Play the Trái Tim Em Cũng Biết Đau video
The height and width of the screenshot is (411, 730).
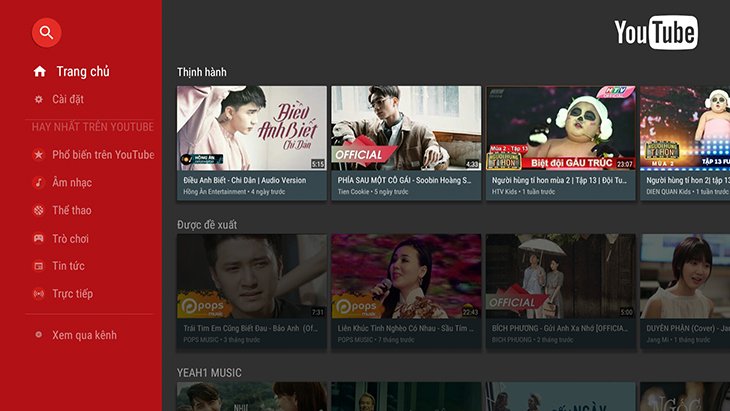252,276
